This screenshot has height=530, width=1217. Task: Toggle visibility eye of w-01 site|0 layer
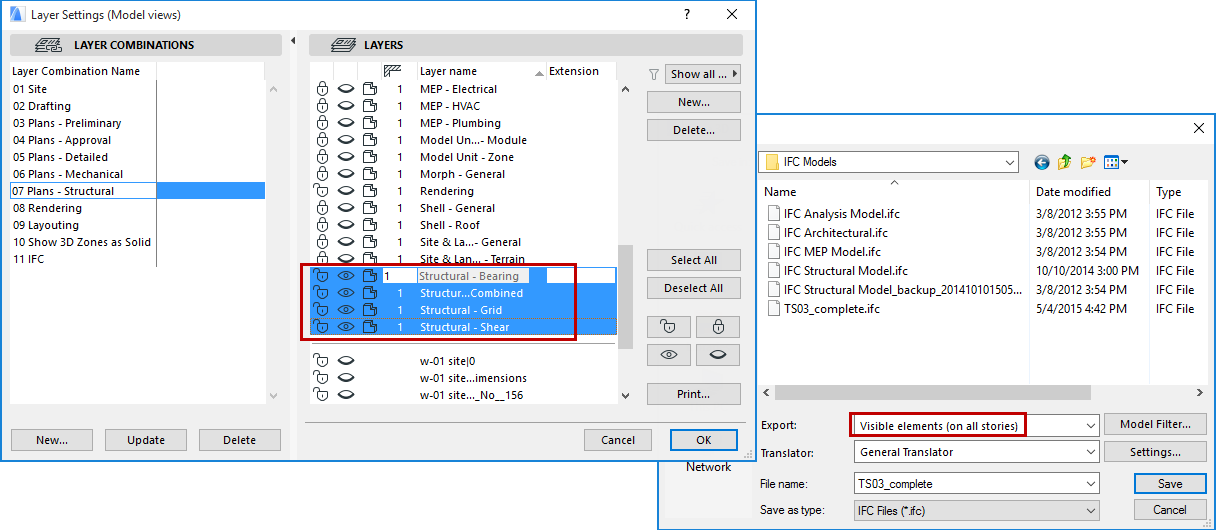[346, 361]
